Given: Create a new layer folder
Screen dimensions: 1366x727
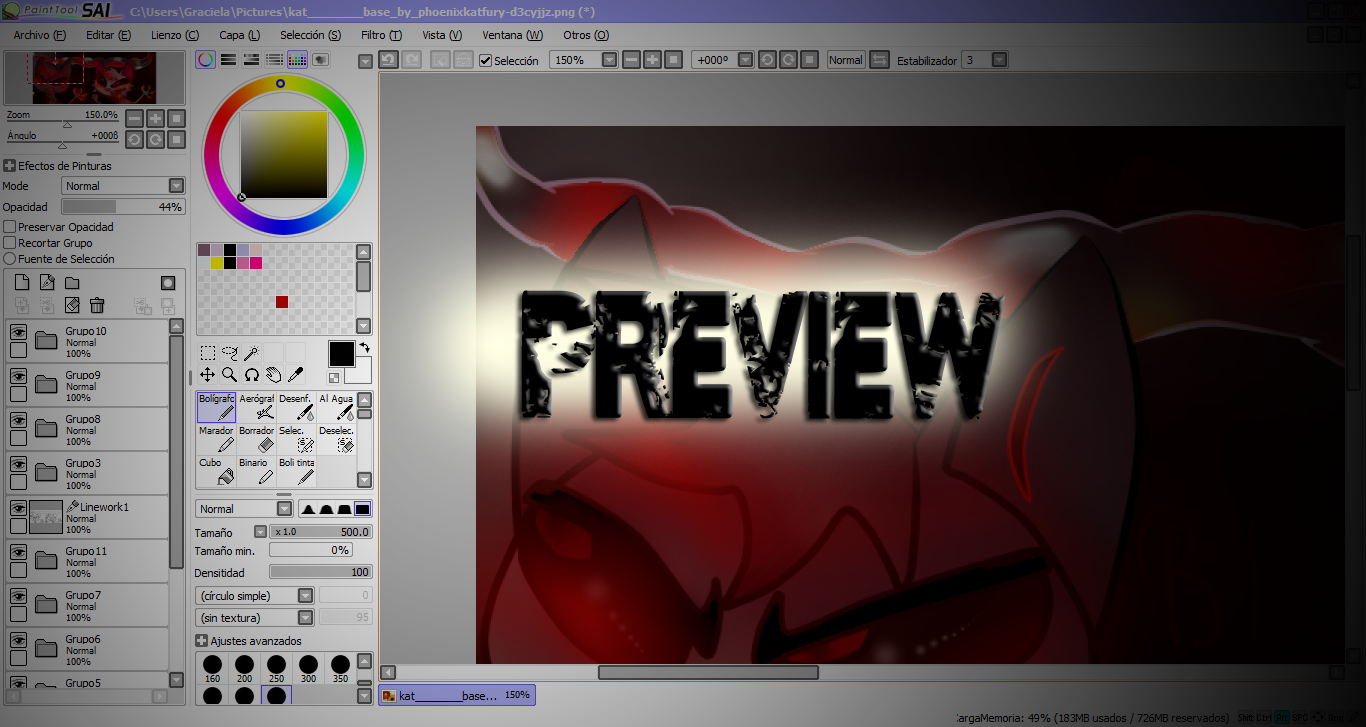Looking at the screenshot, I should click(x=72, y=283).
